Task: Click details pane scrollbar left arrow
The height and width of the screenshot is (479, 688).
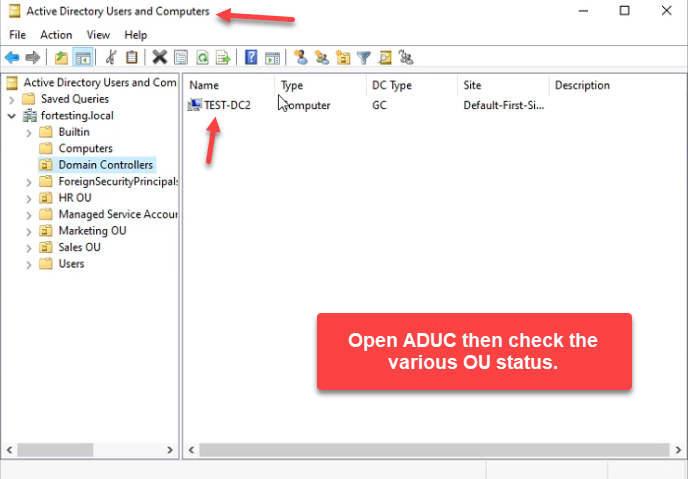Action: (x=191, y=450)
